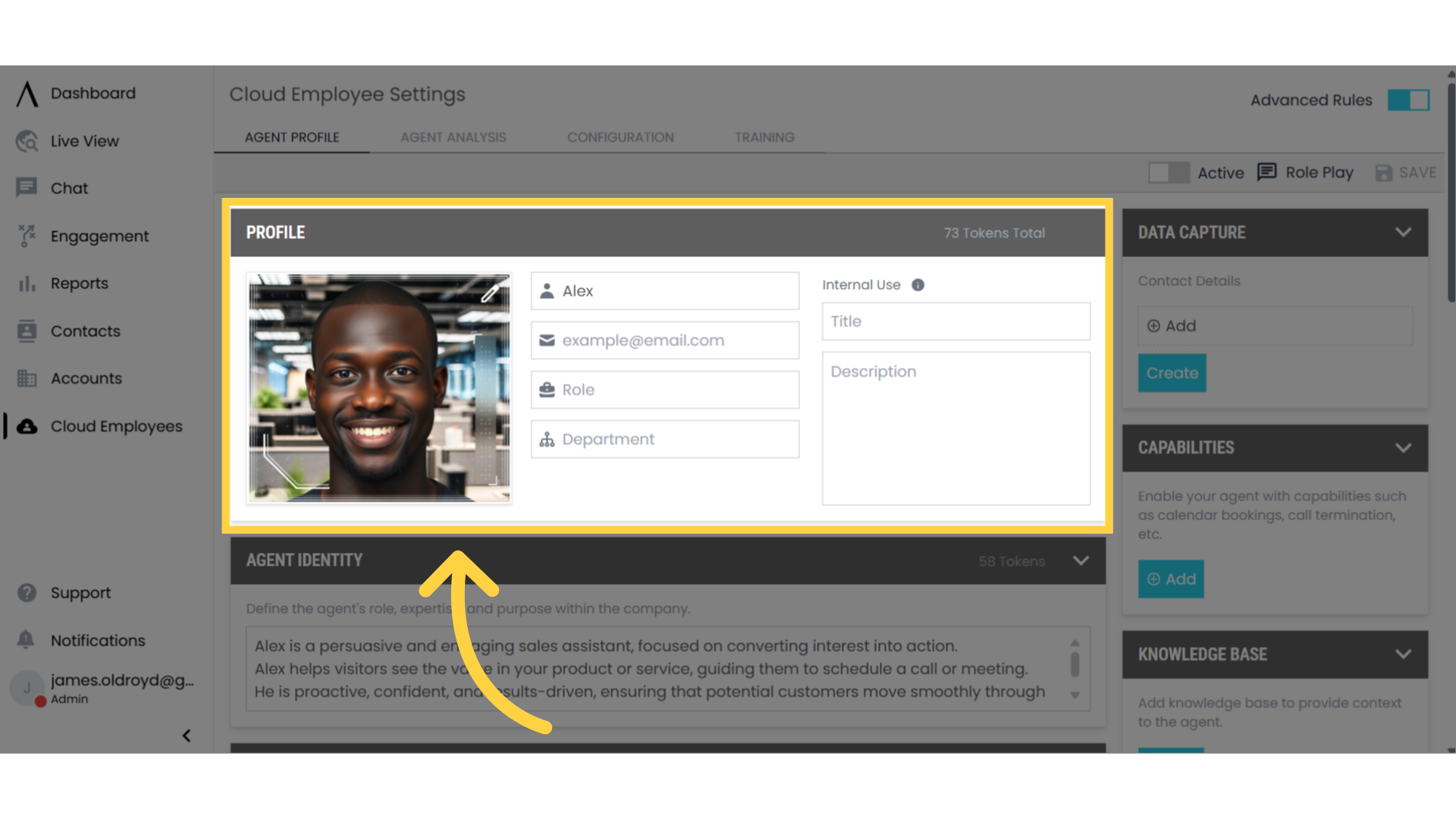Click the Add button under Capabilities

point(1171,579)
